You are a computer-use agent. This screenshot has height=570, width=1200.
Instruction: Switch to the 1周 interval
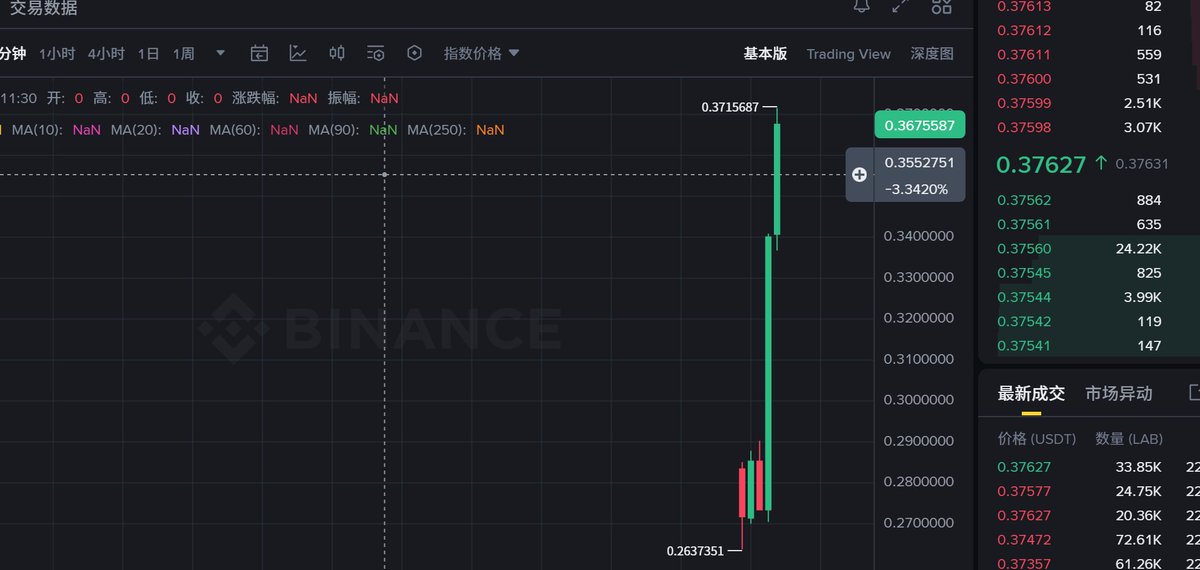click(184, 53)
